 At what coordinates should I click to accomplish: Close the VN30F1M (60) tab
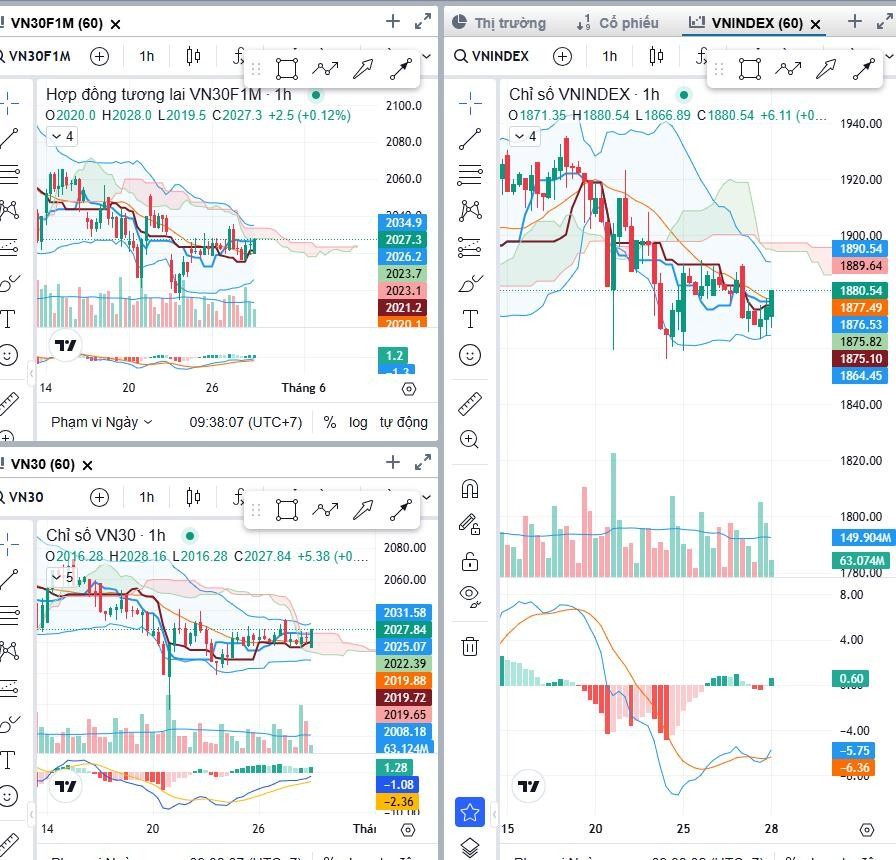tap(115, 24)
